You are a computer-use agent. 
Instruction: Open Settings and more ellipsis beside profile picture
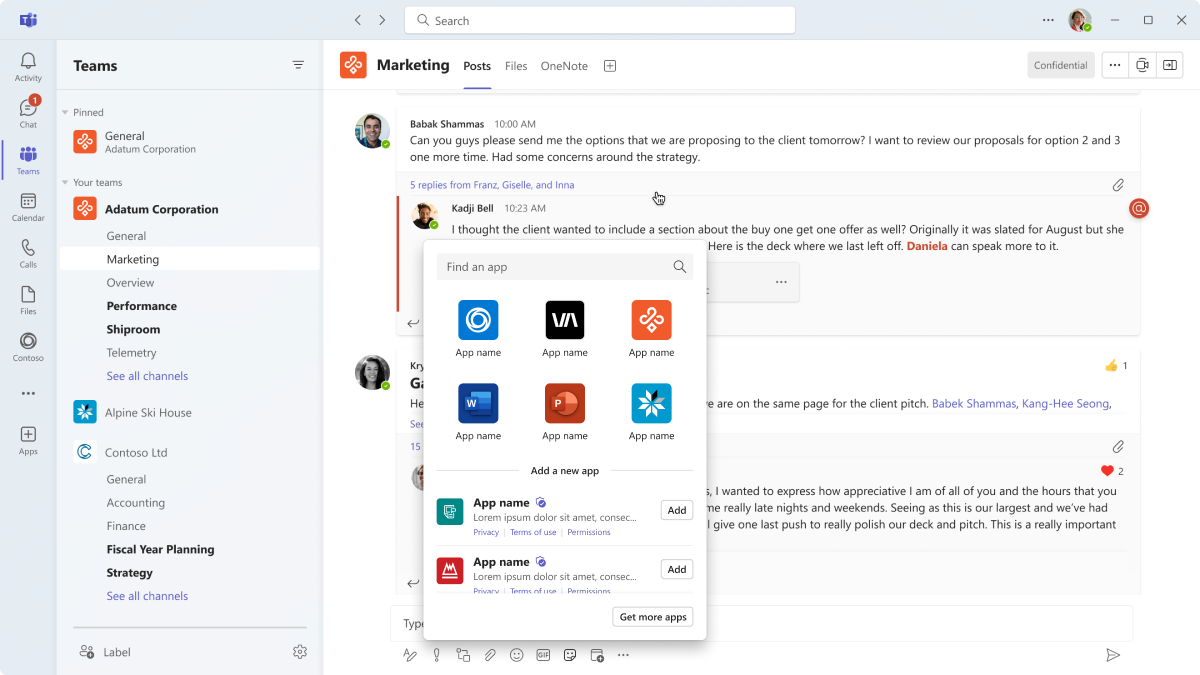click(1048, 20)
